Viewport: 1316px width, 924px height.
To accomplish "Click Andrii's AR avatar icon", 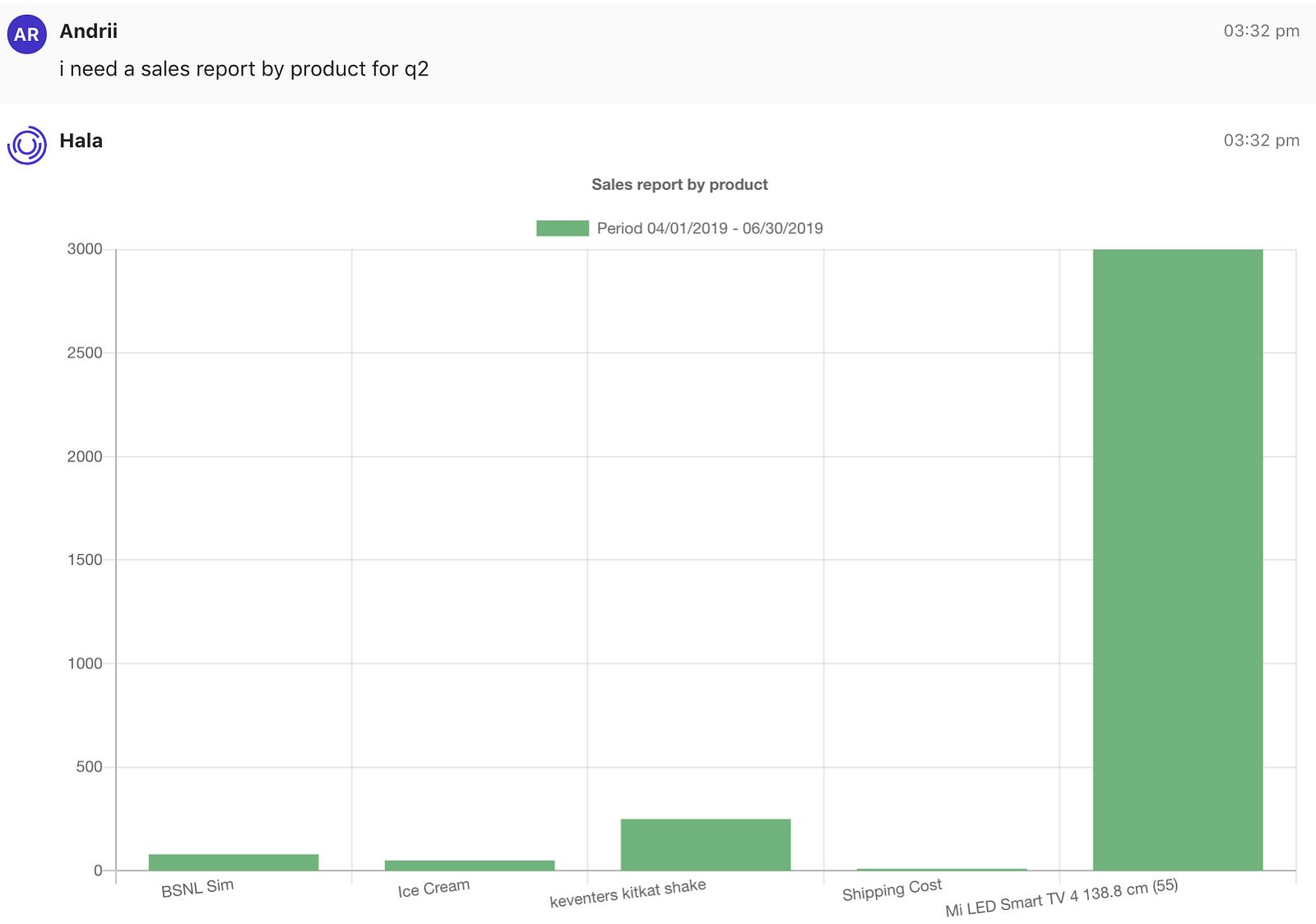I will (x=26, y=35).
